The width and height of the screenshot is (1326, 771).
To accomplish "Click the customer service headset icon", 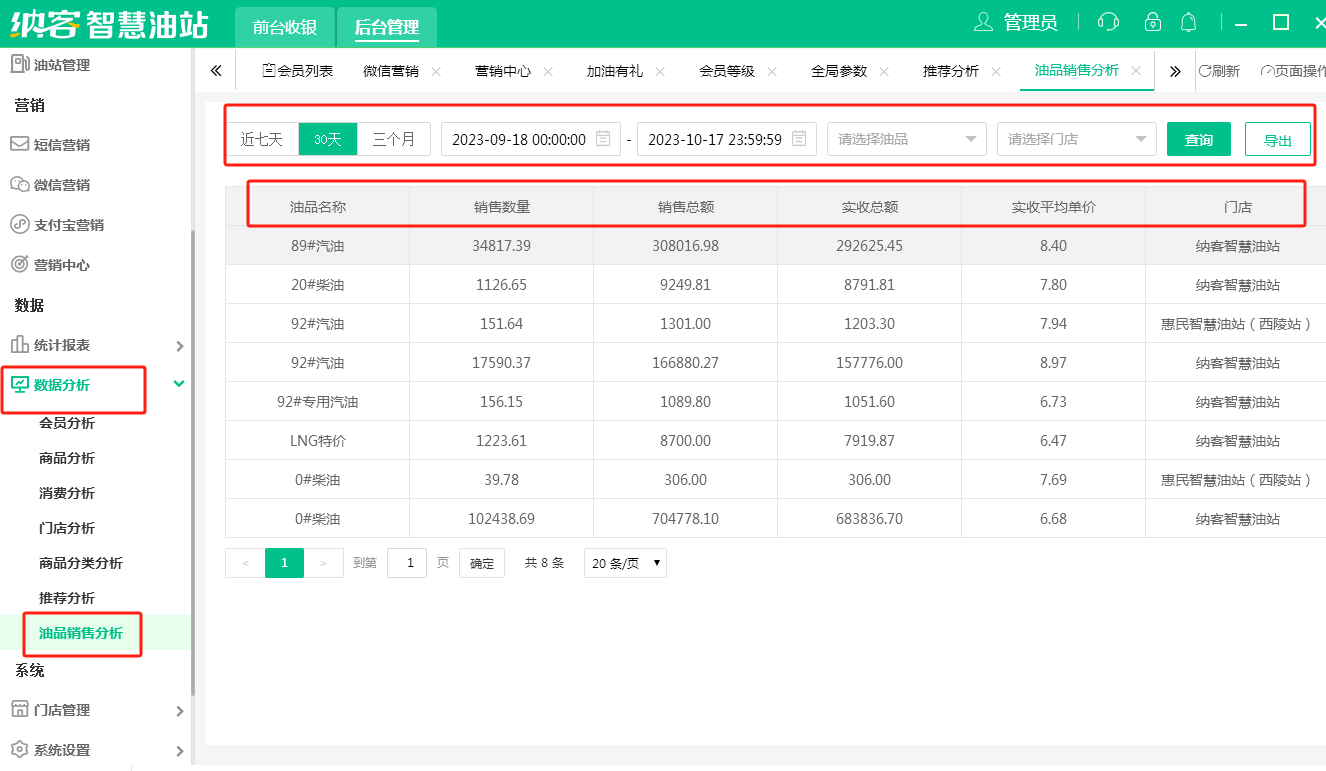I will (1108, 22).
